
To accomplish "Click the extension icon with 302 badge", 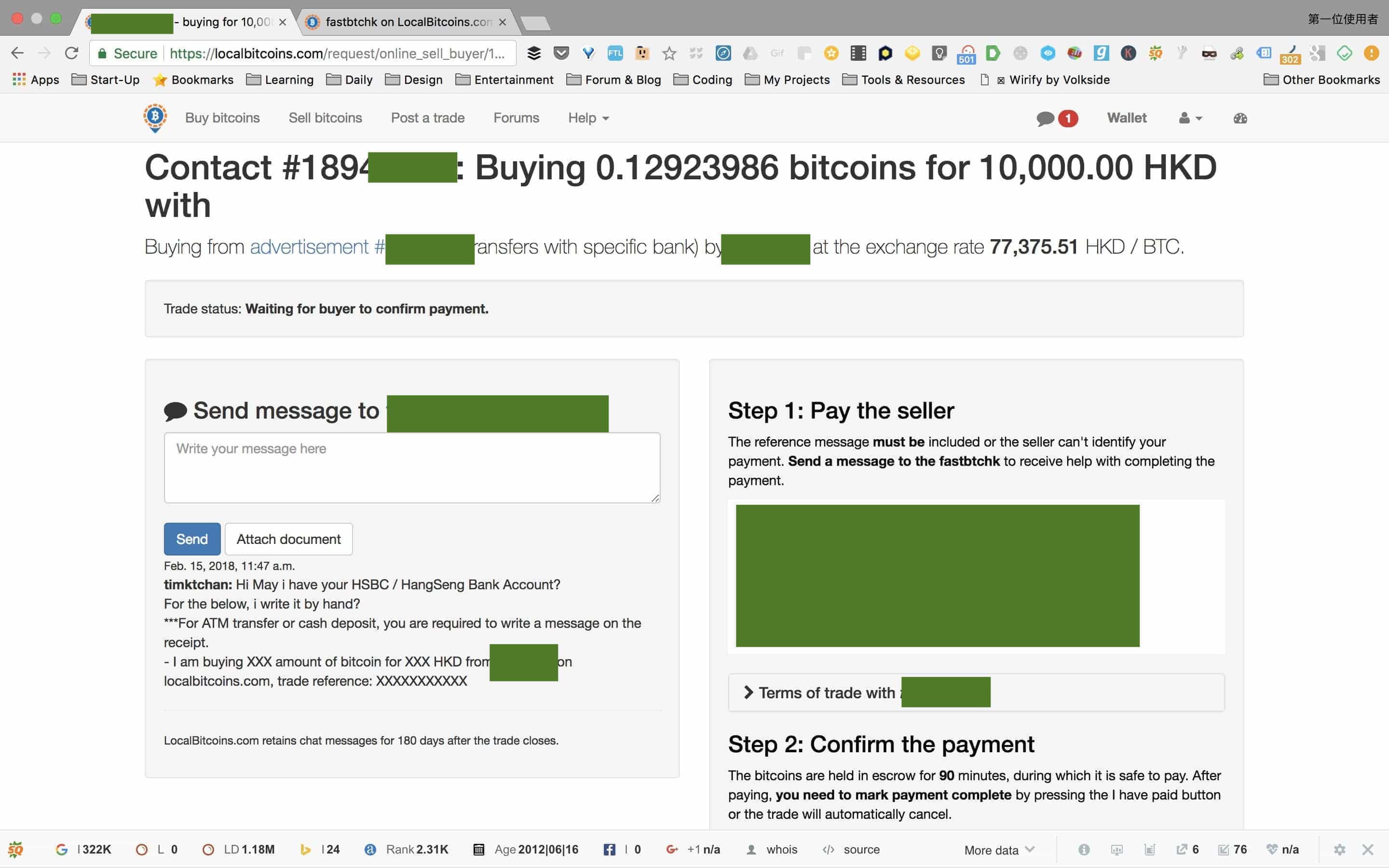I will [x=1290, y=54].
